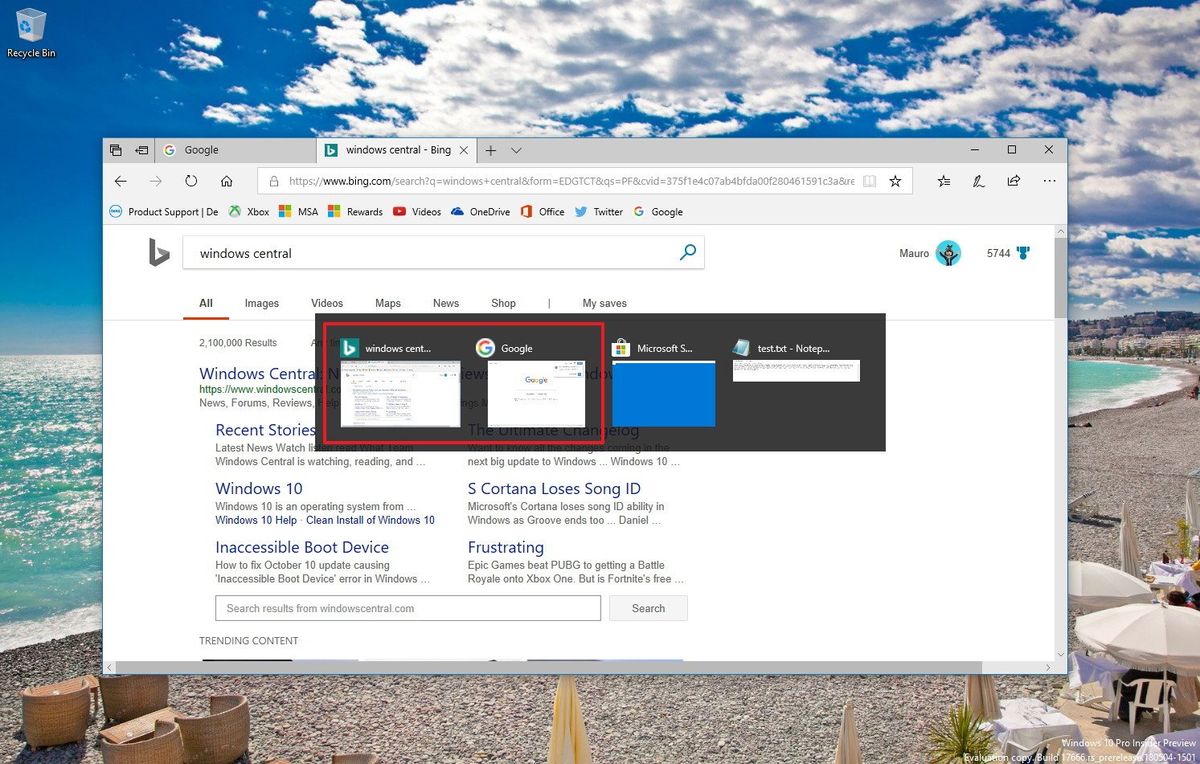Switch to the News results tab
1200x764 pixels.
point(446,303)
